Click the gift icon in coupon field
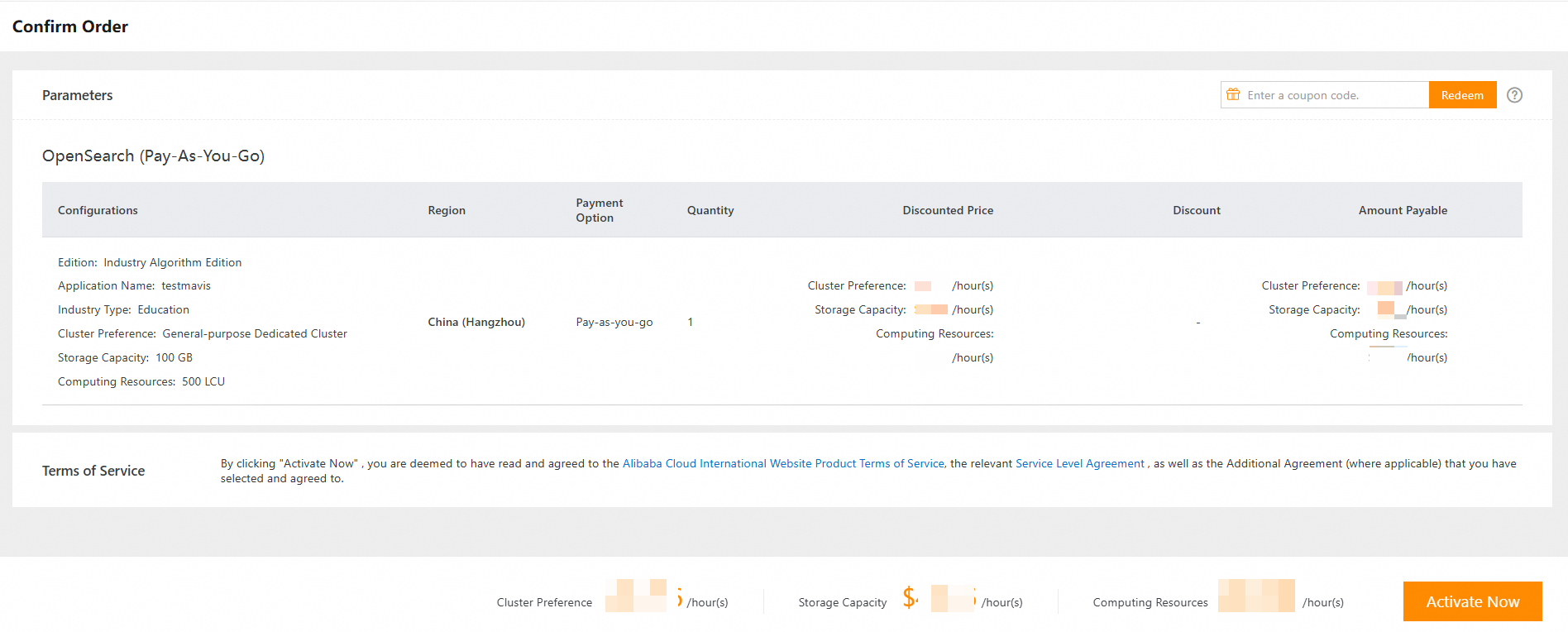This screenshot has height=632, width=1568. tap(1233, 95)
